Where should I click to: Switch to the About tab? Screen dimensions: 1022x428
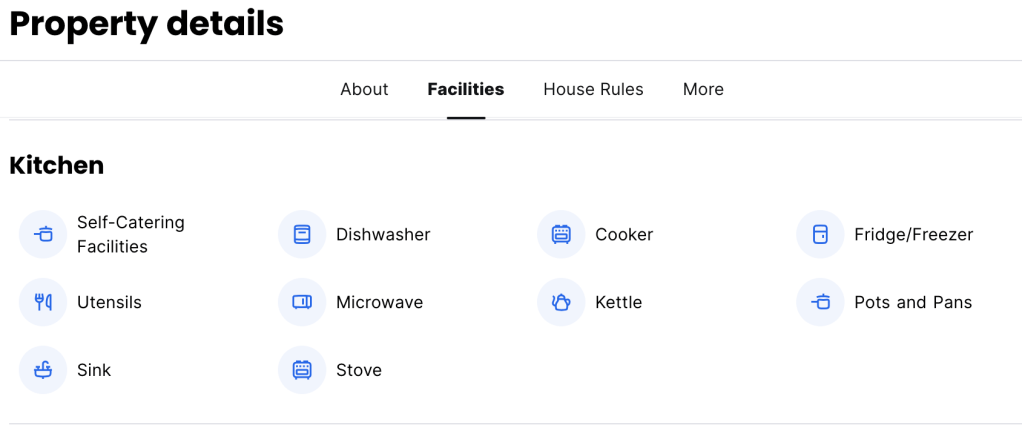point(364,89)
